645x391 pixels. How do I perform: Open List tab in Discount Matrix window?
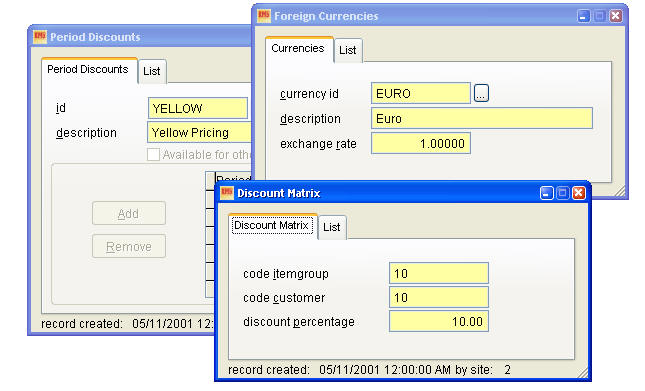point(332,227)
